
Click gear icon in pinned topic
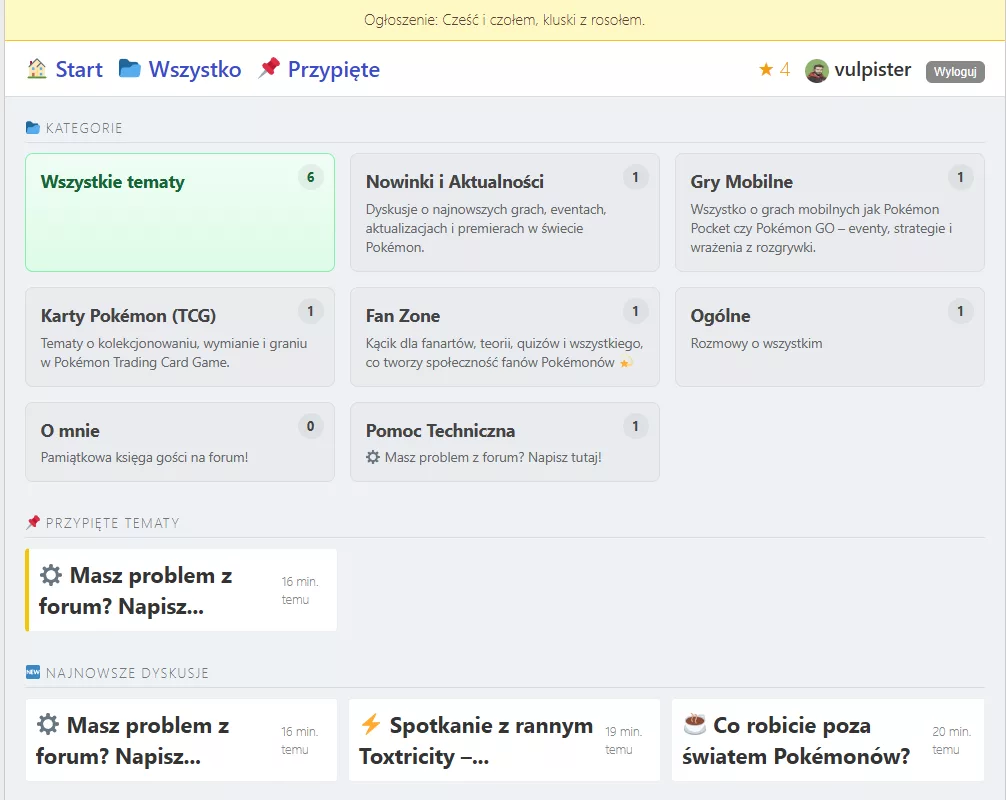pos(51,576)
